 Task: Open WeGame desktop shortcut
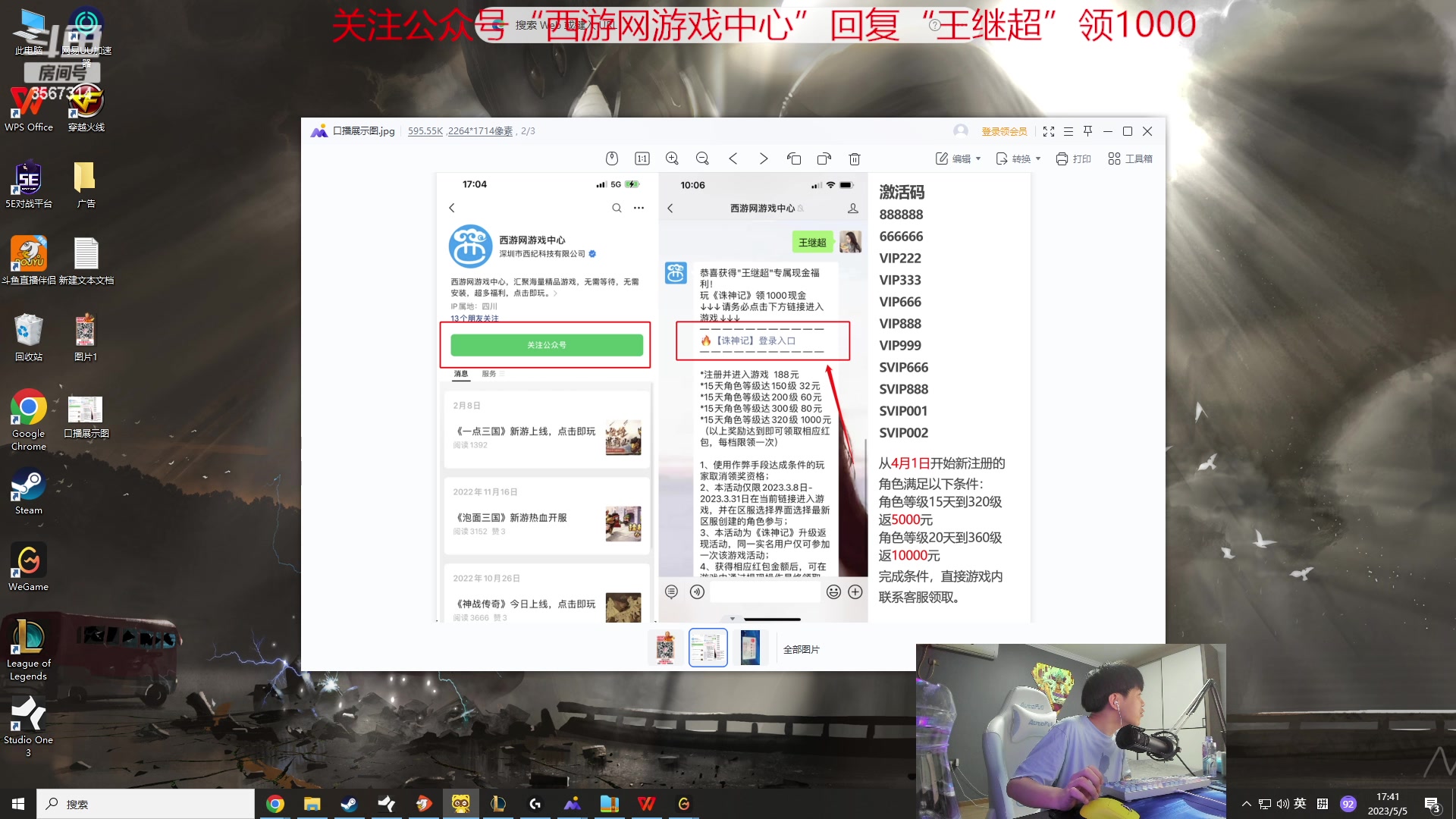click(x=29, y=567)
